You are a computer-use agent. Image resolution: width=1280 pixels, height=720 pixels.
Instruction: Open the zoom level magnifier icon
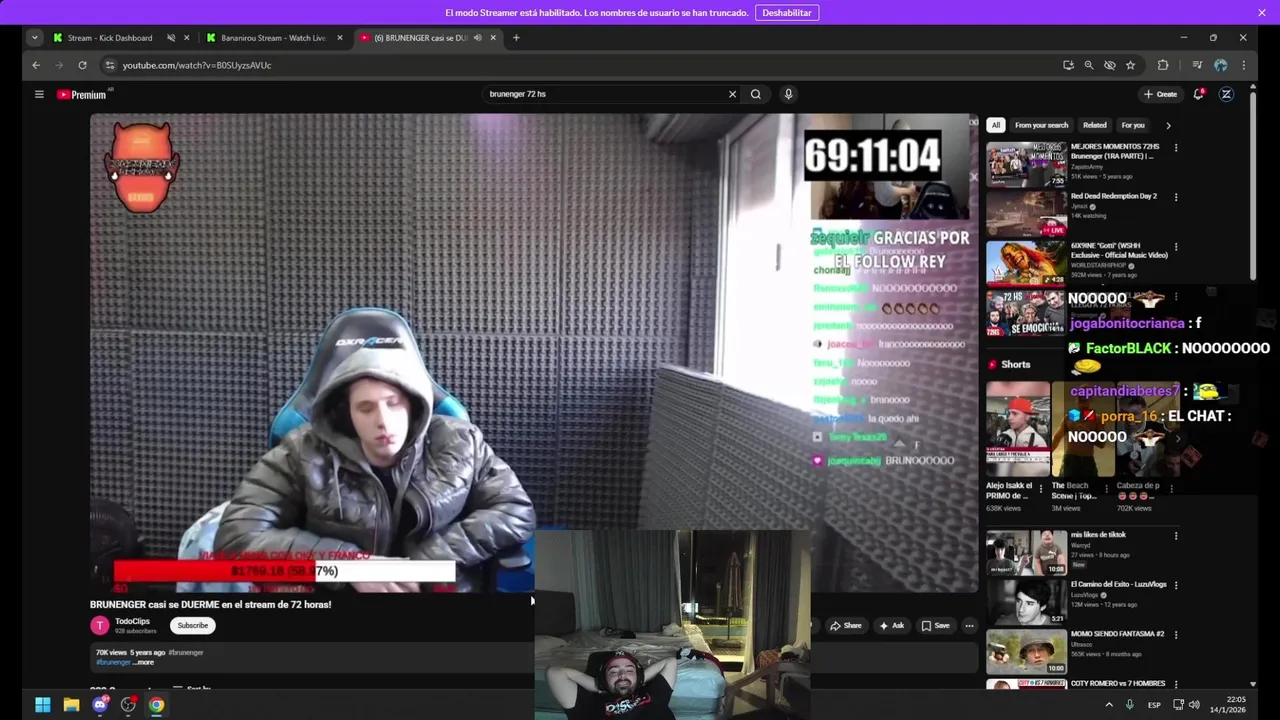click(x=1089, y=65)
